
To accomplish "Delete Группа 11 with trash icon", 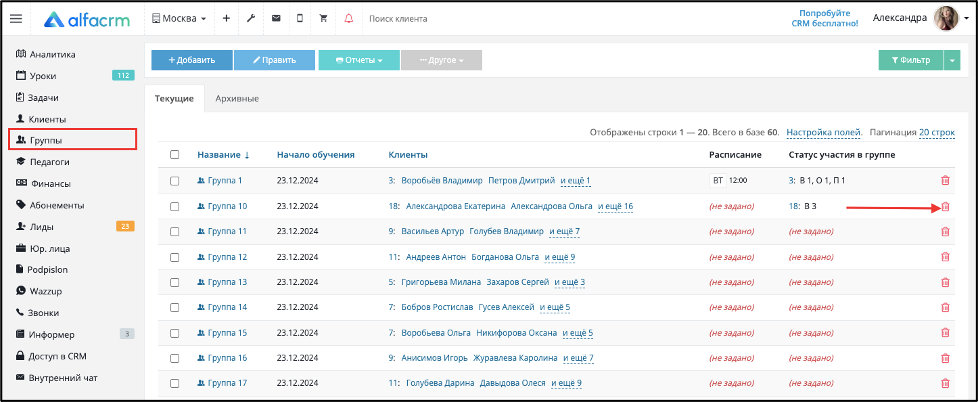I will [945, 232].
